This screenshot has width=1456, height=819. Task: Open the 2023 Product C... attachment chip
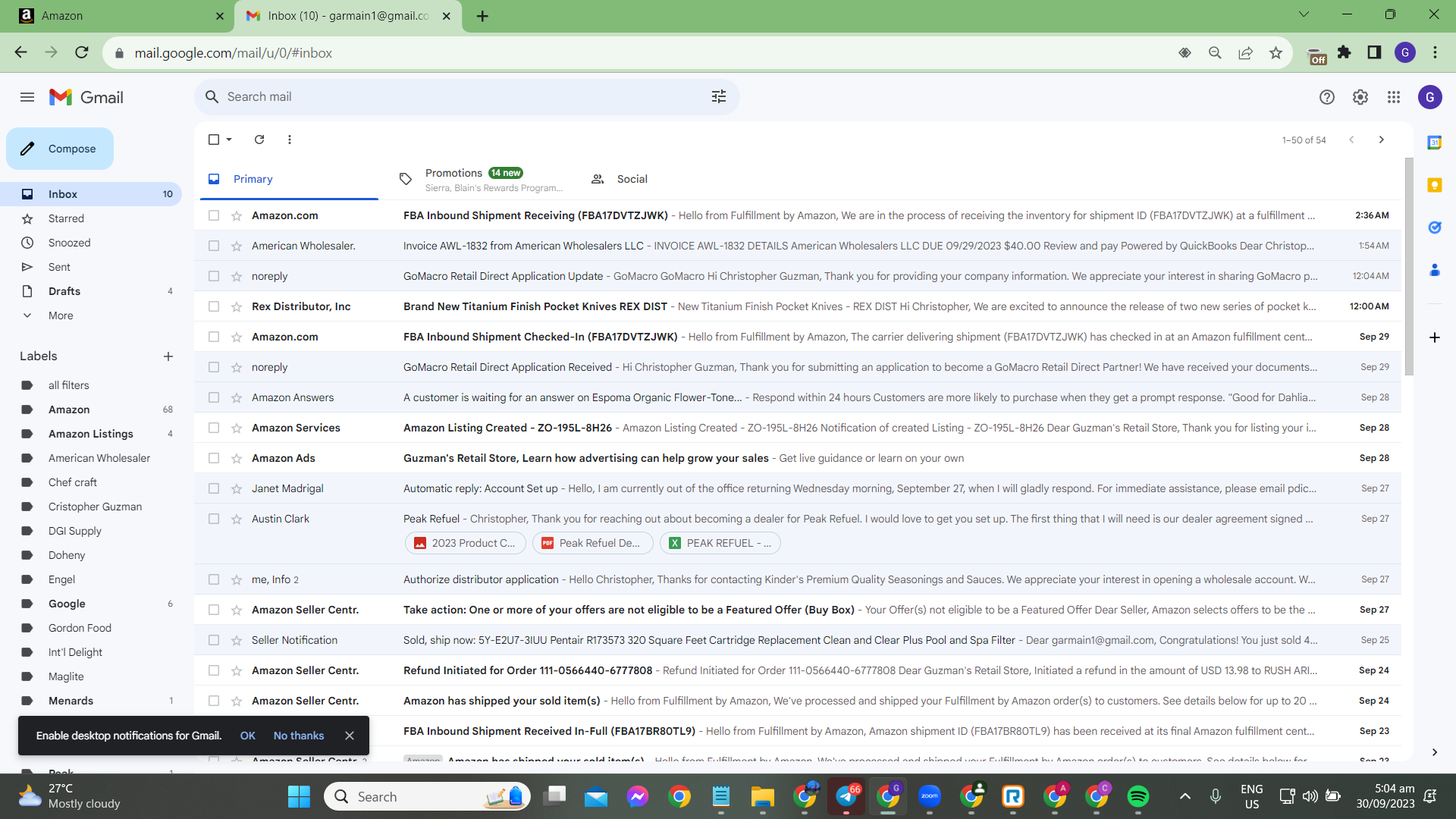[x=465, y=543]
